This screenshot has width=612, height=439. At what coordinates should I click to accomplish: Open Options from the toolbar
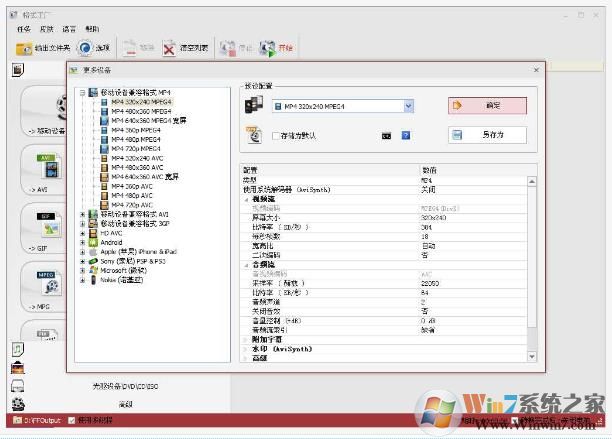[x=95, y=47]
